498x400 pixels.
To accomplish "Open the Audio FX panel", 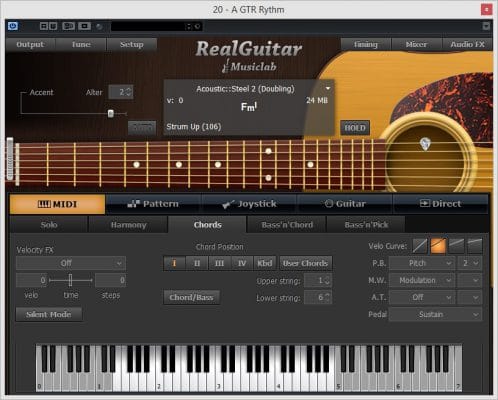I will 467,44.
